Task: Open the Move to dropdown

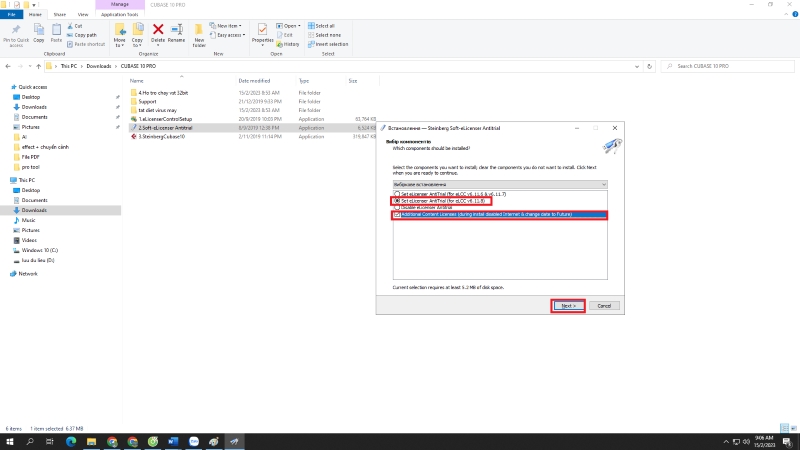Action: point(119,35)
